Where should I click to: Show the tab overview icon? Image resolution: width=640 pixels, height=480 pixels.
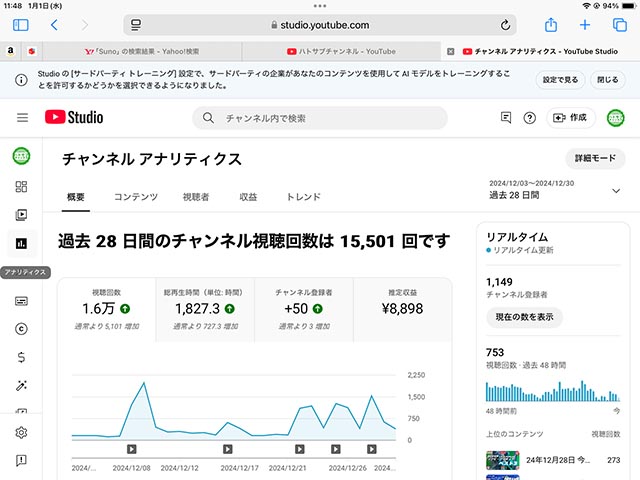[x=620, y=25]
